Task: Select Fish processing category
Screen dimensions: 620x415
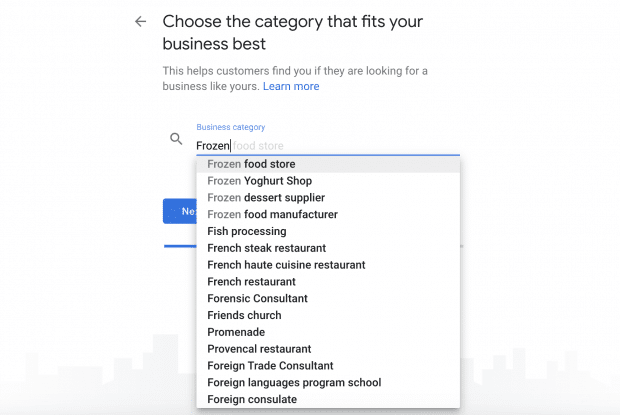Action: coord(246,232)
